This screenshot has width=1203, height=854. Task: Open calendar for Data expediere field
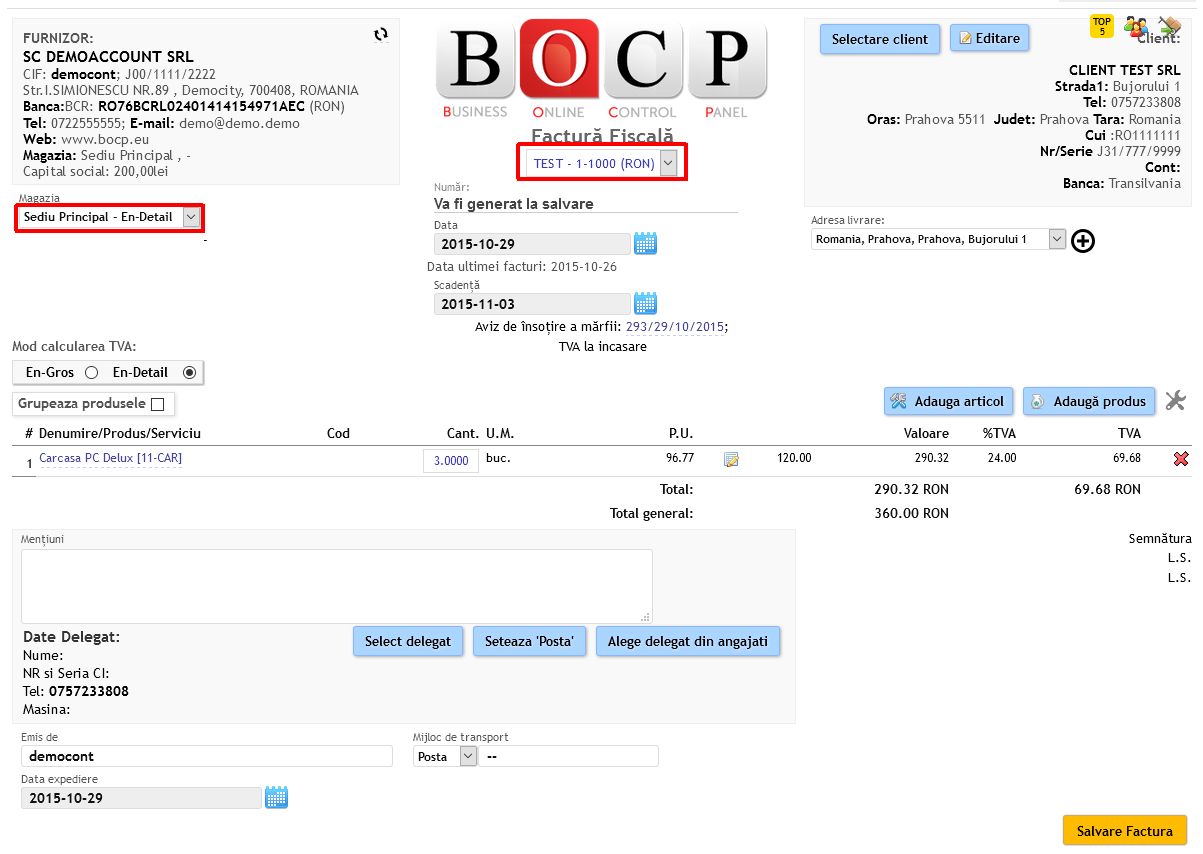[276, 797]
